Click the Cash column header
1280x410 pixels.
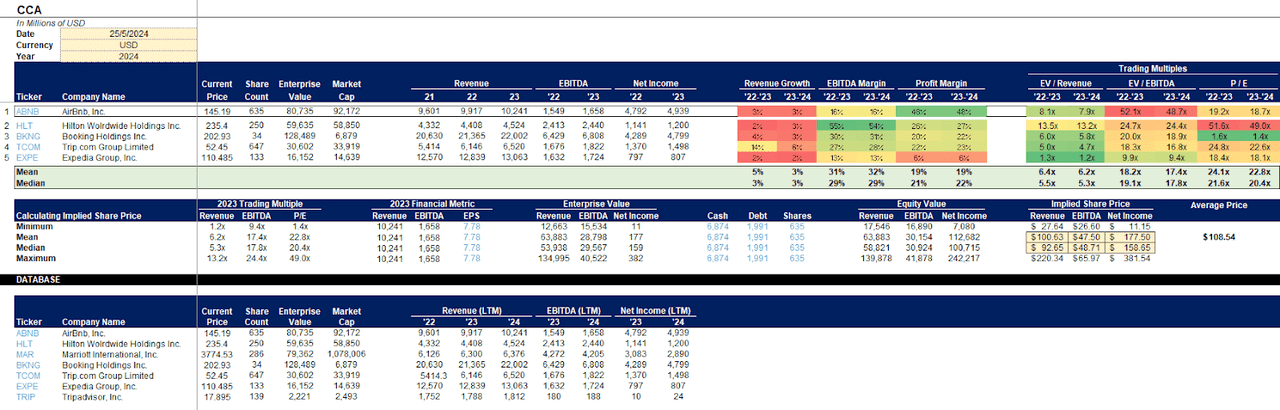(716, 215)
